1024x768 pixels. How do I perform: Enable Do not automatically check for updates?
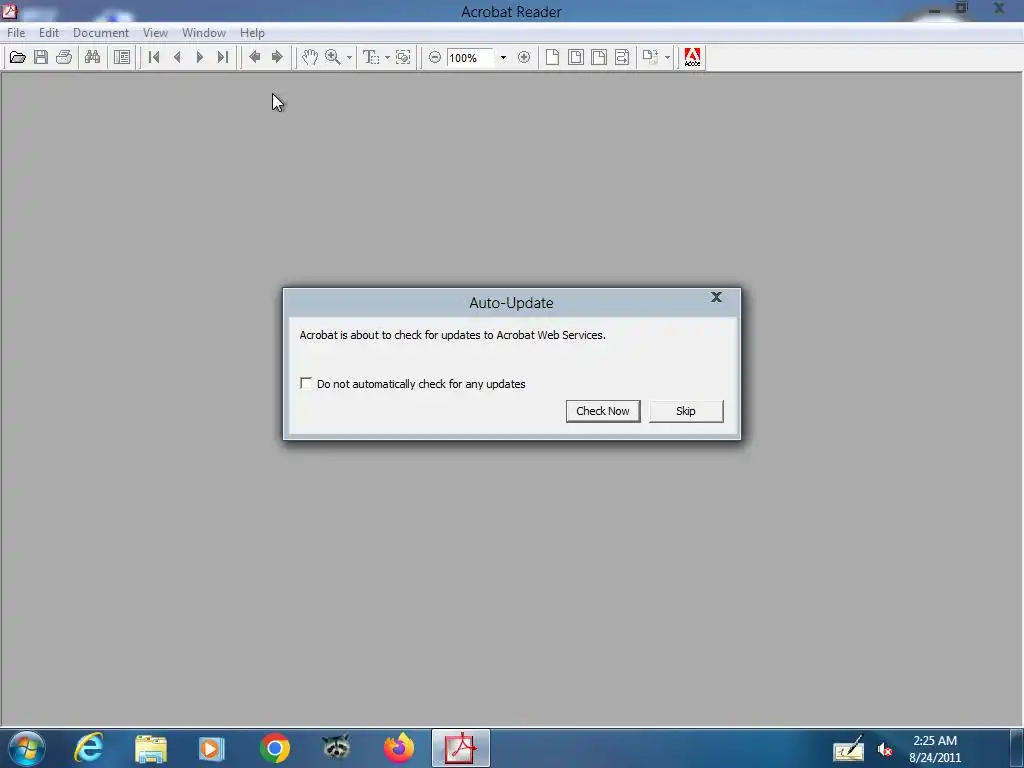(306, 383)
